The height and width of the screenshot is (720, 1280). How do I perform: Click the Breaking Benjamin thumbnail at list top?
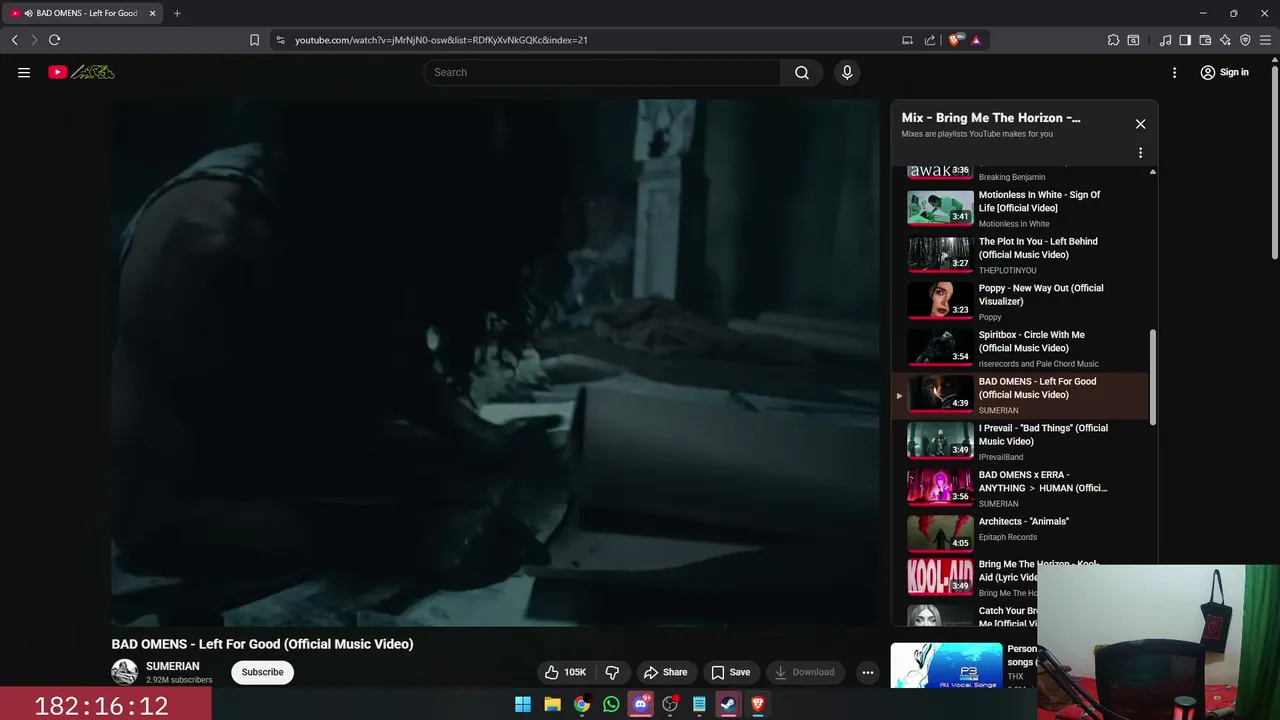coord(940,171)
